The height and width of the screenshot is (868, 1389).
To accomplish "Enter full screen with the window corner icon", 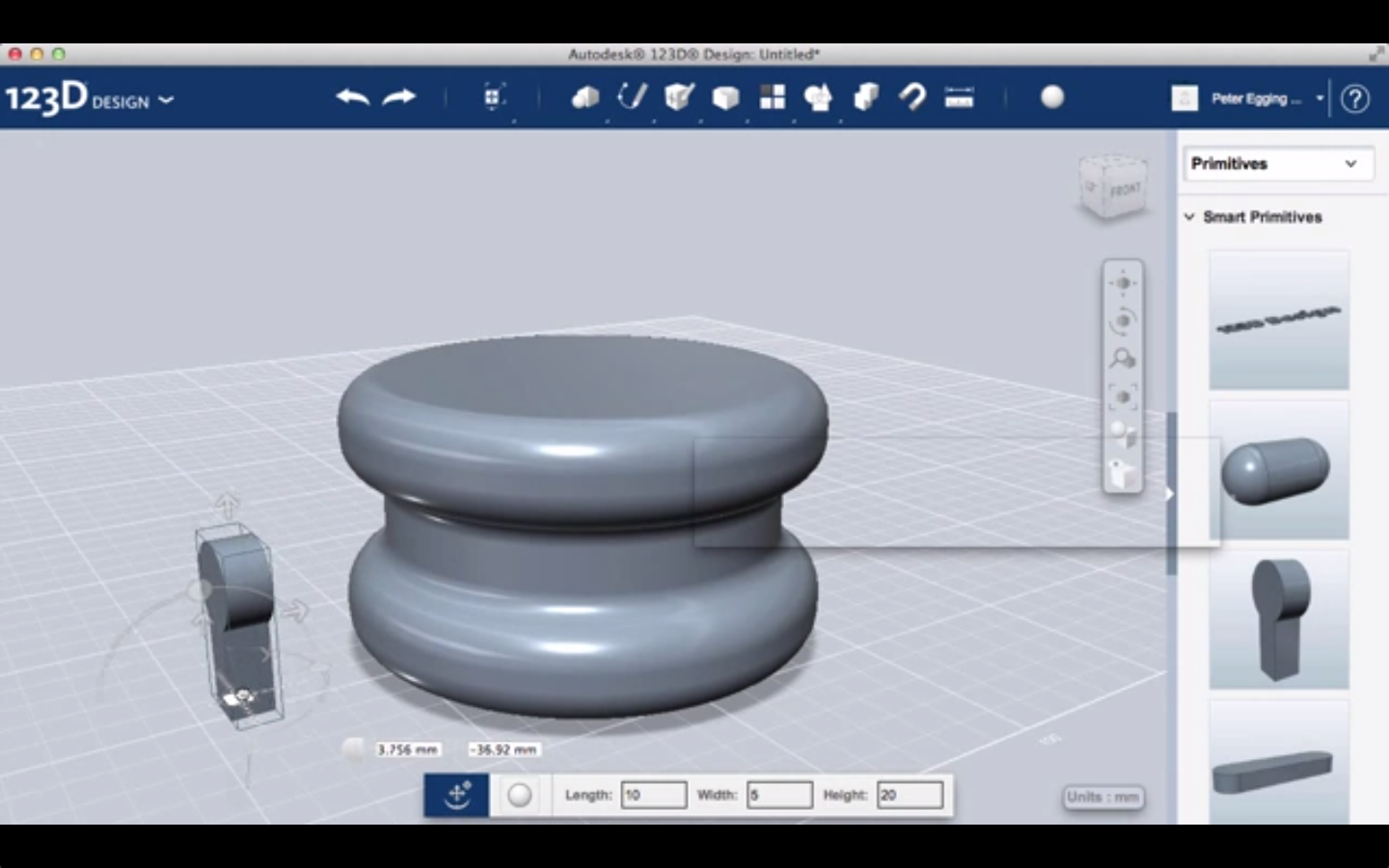I will tap(1376, 54).
